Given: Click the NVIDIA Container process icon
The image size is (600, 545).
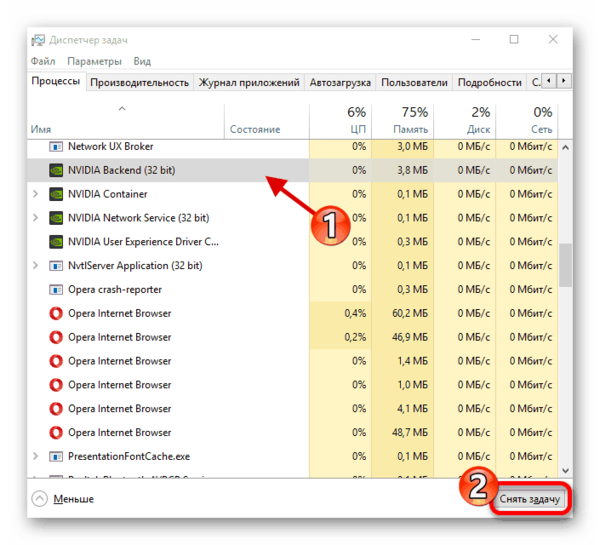Looking at the screenshot, I should coord(56,194).
